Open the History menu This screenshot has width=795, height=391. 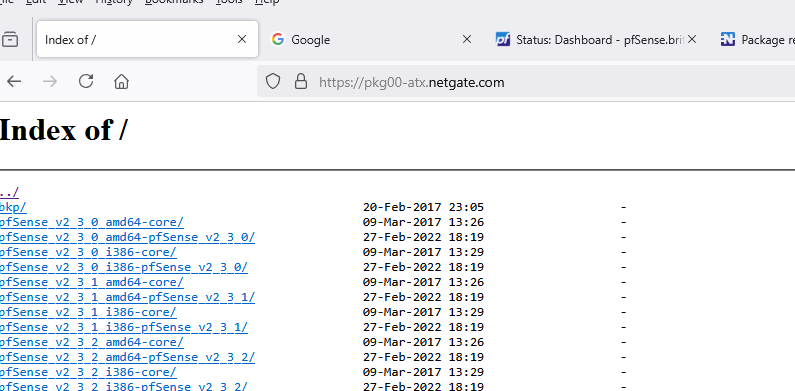click(x=114, y=2)
